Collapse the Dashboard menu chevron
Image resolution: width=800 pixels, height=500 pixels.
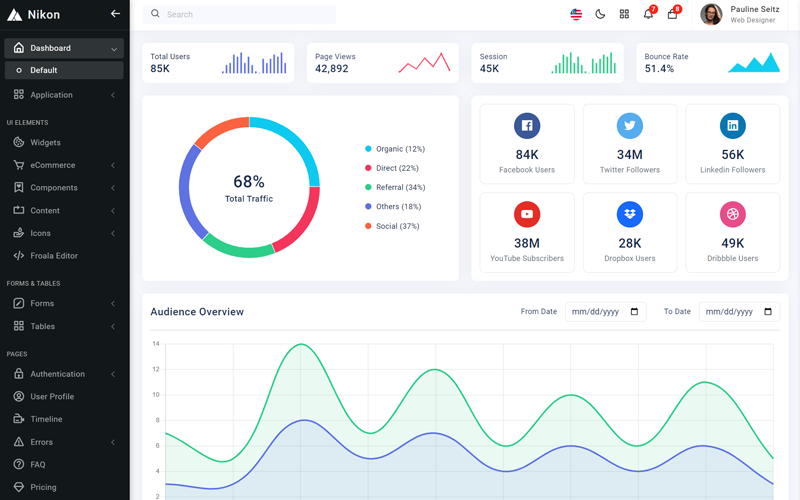pyautogui.click(x=114, y=48)
